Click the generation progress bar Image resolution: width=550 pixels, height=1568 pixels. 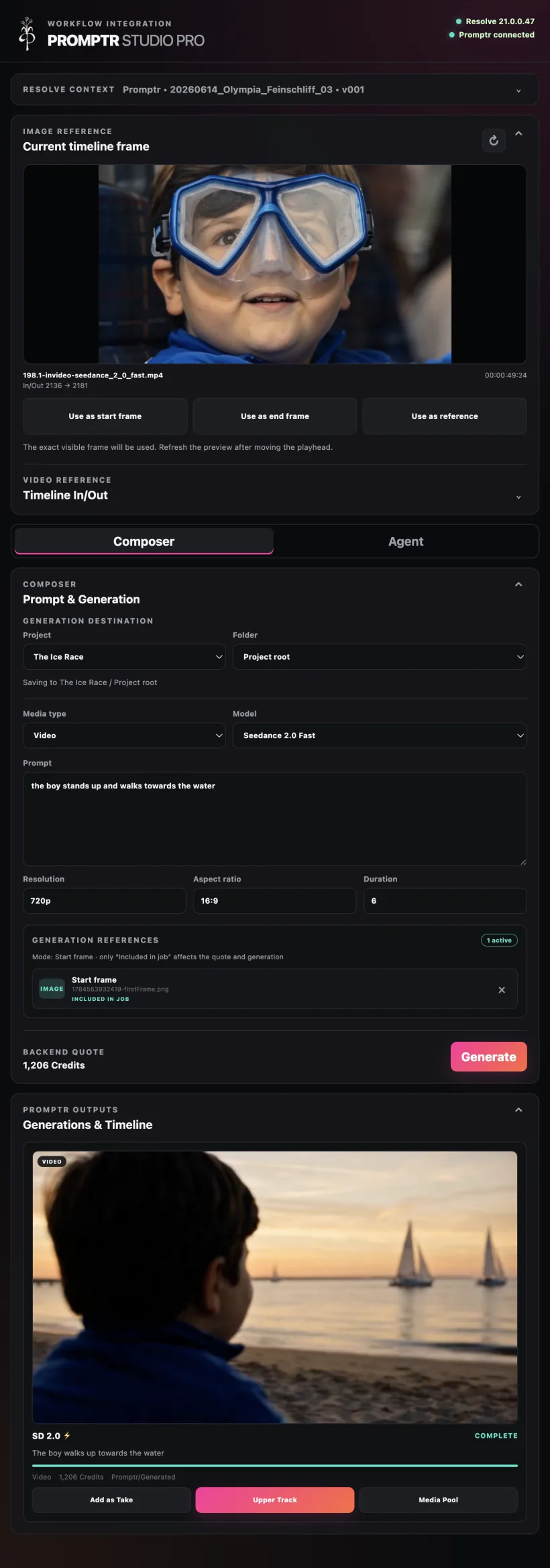pos(275,1465)
